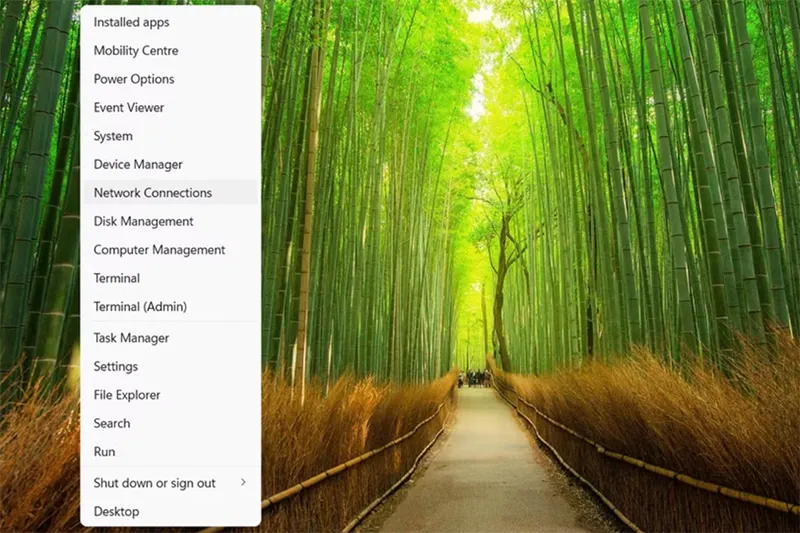
Task: Click the Shut down submenu chevron arrow
Action: 243,482
